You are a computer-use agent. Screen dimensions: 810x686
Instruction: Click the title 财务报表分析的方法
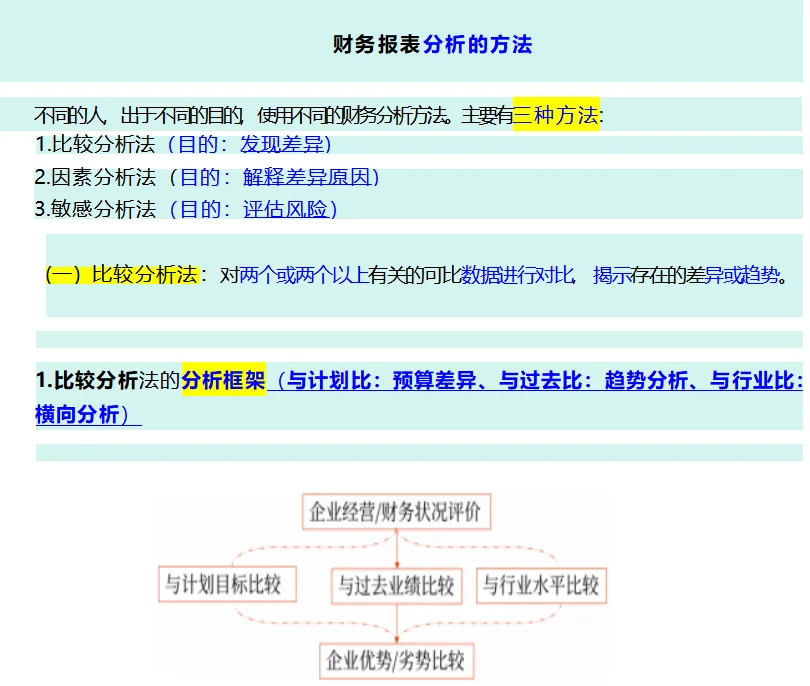[x=430, y=44]
